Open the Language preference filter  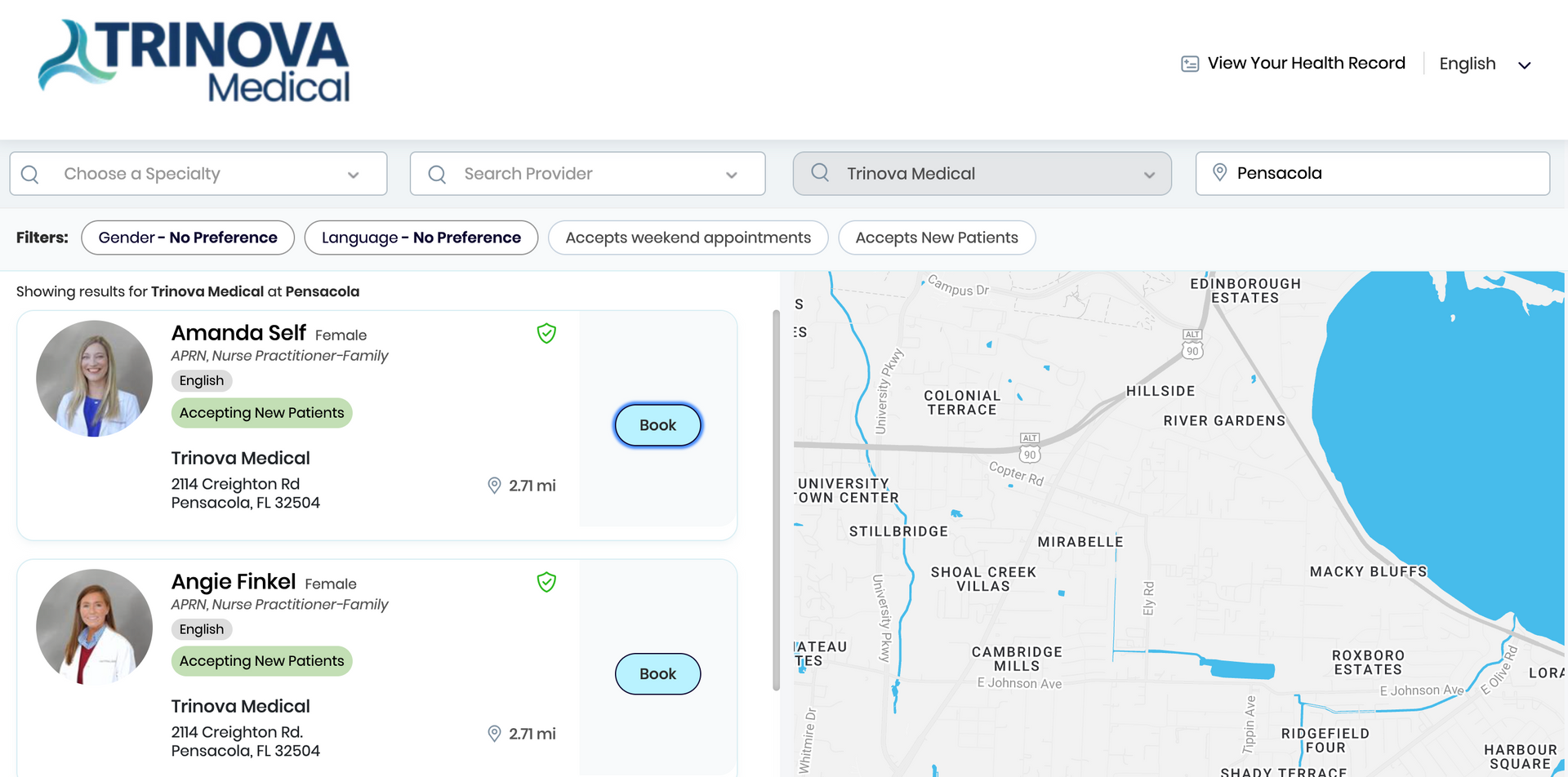pyautogui.click(x=421, y=238)
